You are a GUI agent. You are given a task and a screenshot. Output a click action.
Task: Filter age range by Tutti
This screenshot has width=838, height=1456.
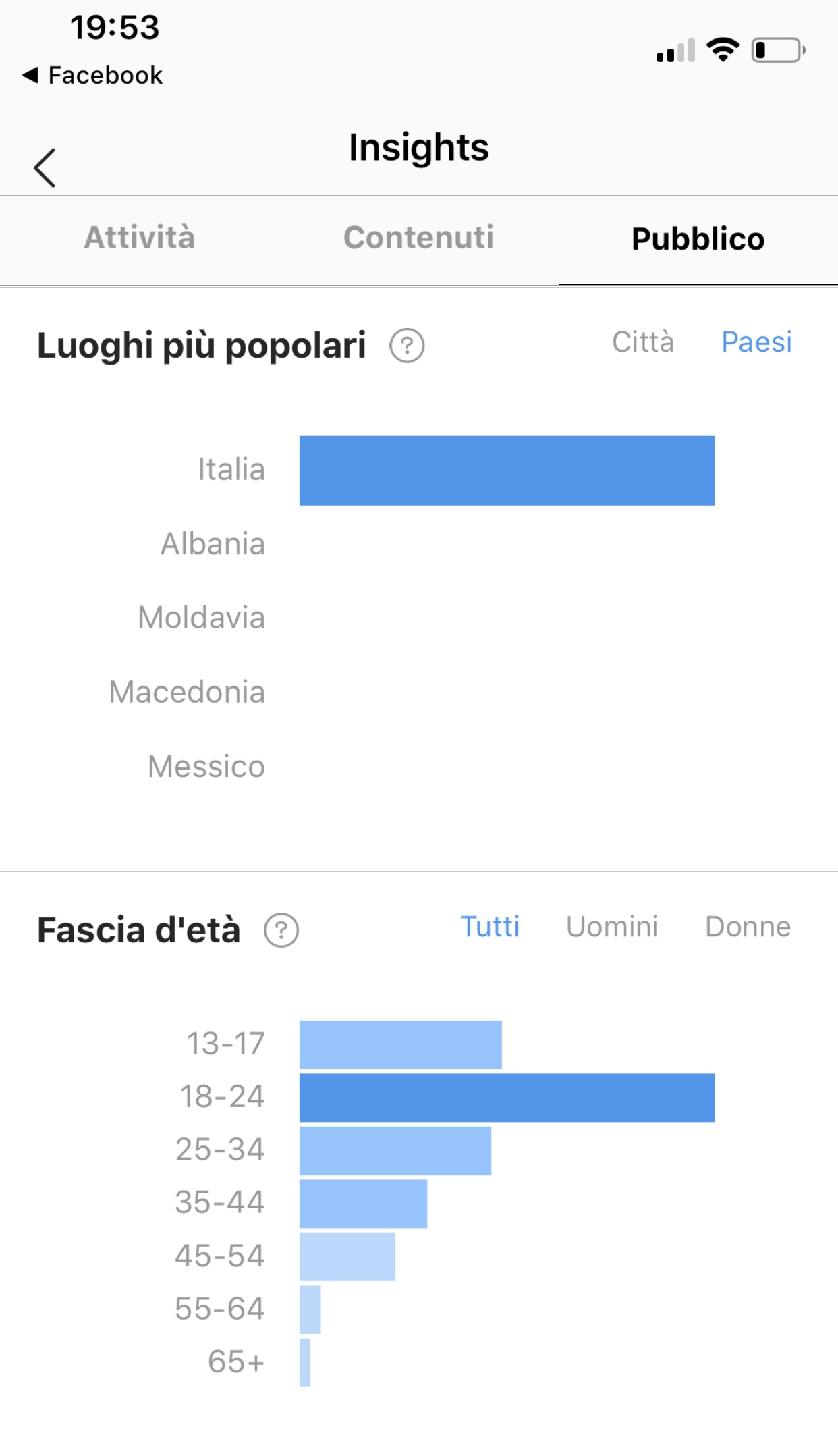(x=490, y=927)
